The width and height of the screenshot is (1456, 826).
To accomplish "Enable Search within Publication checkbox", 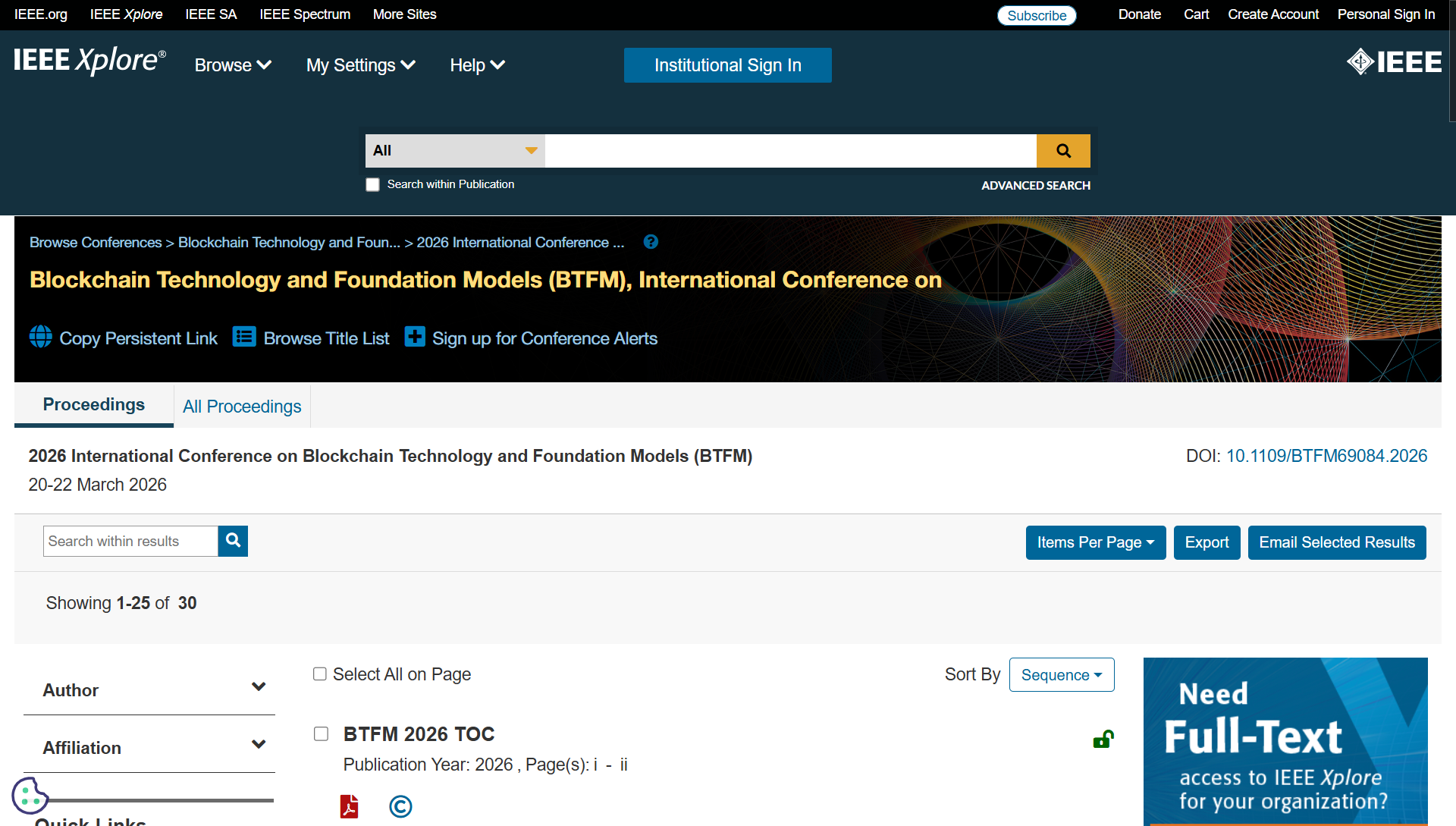I will click(372, 184).
